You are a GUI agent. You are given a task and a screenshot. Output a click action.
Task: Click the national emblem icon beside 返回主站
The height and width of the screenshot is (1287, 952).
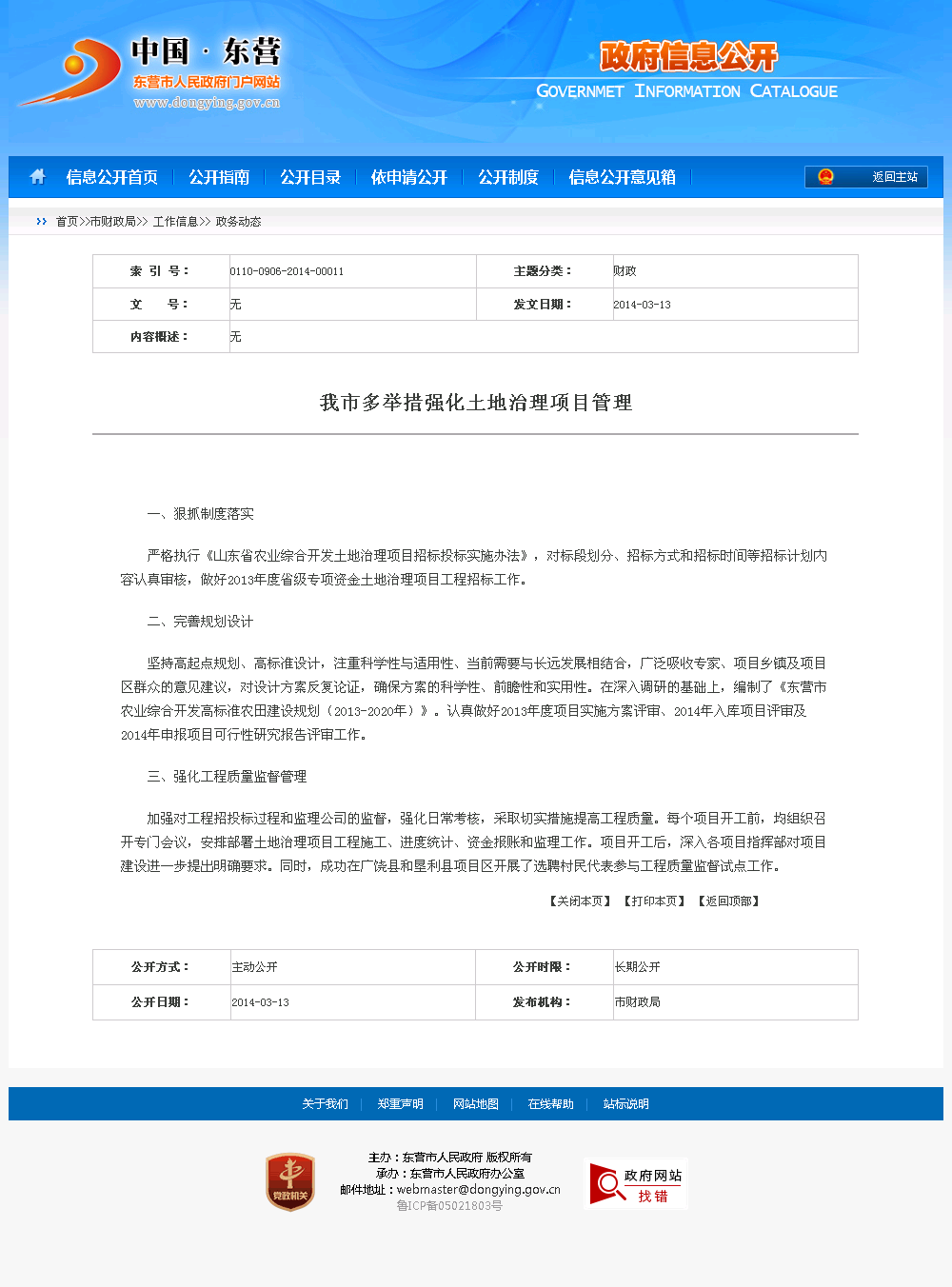[825, 177]
